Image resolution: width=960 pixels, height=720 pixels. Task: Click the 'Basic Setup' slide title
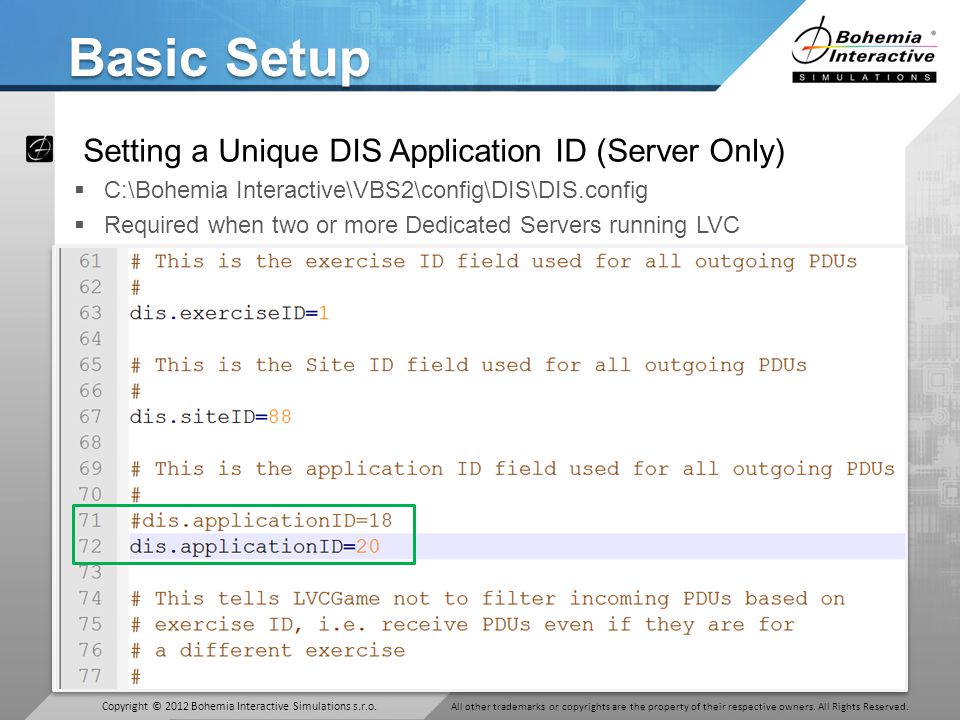(220, 58)
